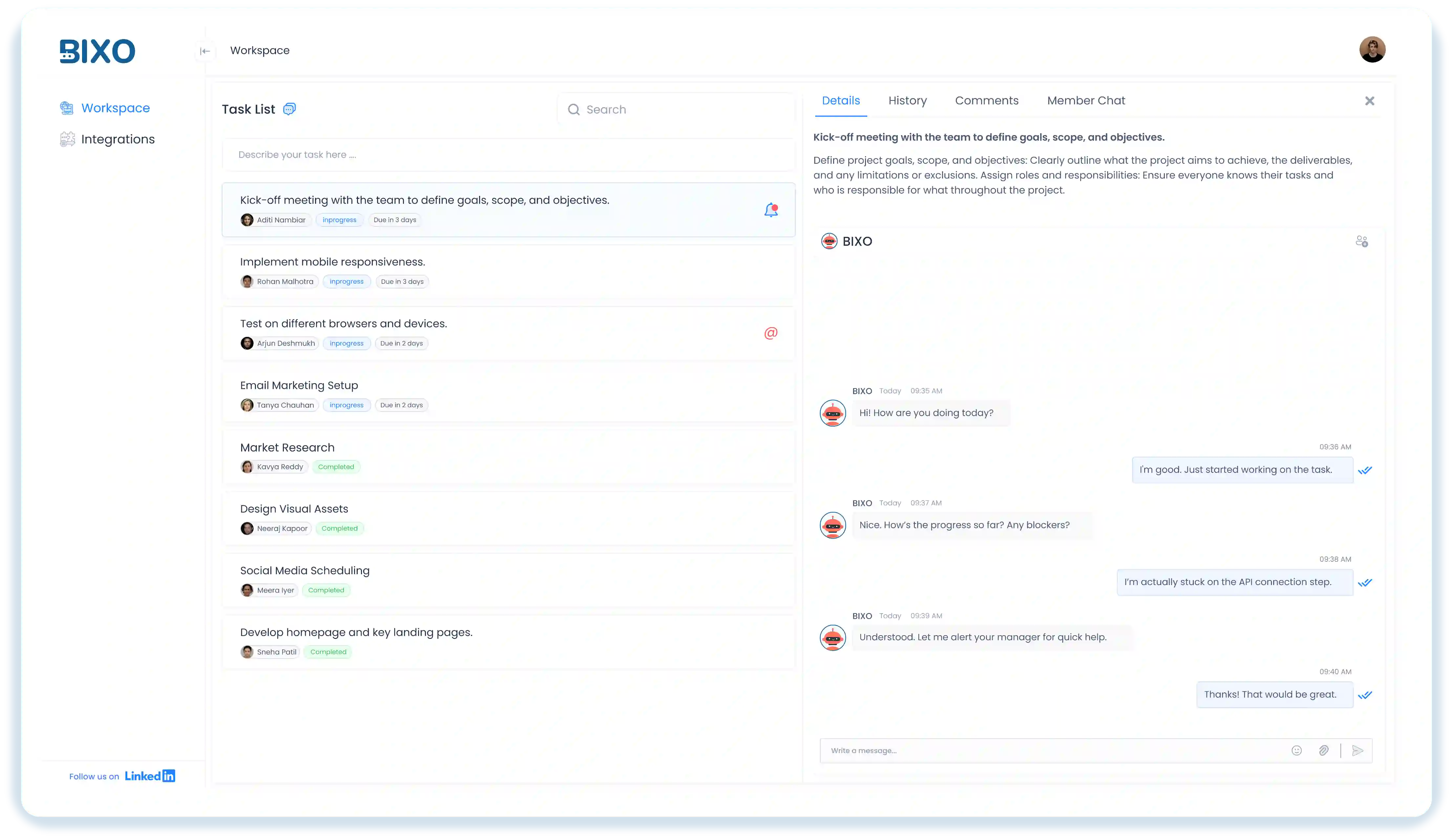Toggle the Completed status on Market Research
1453x840 pixels.
337,466
